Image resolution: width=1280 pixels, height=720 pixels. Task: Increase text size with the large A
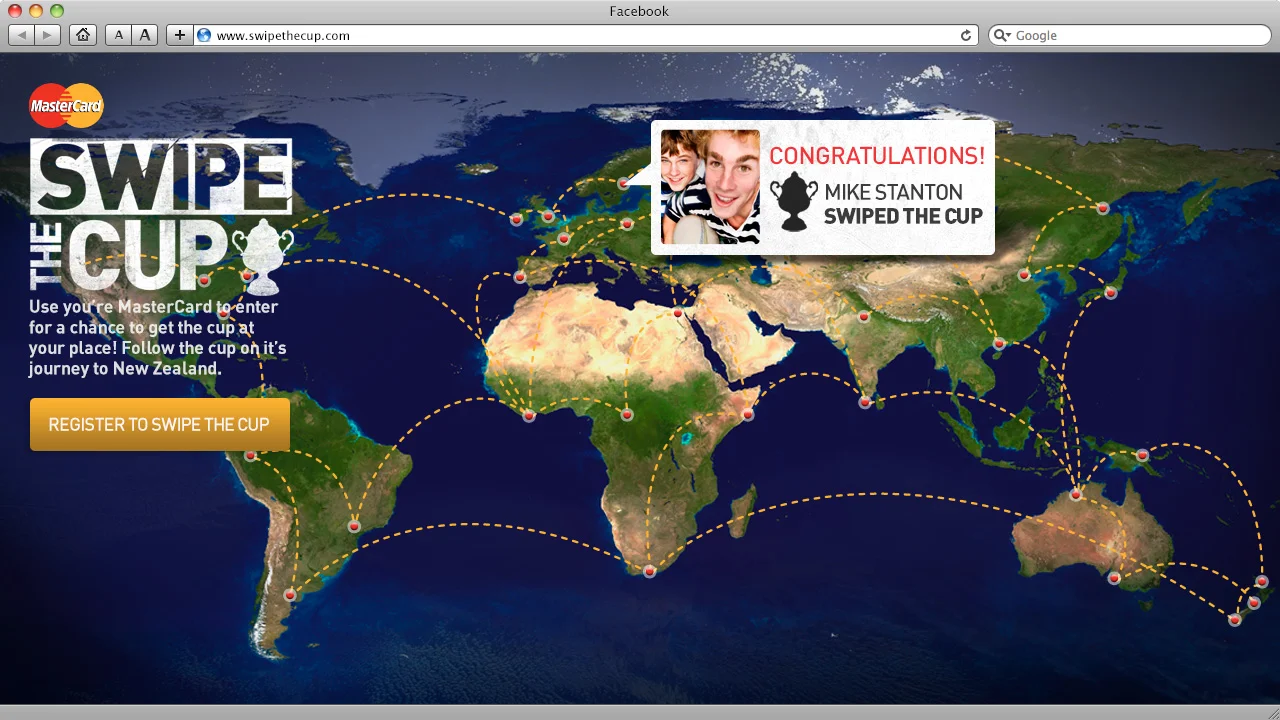pos(145,35)
